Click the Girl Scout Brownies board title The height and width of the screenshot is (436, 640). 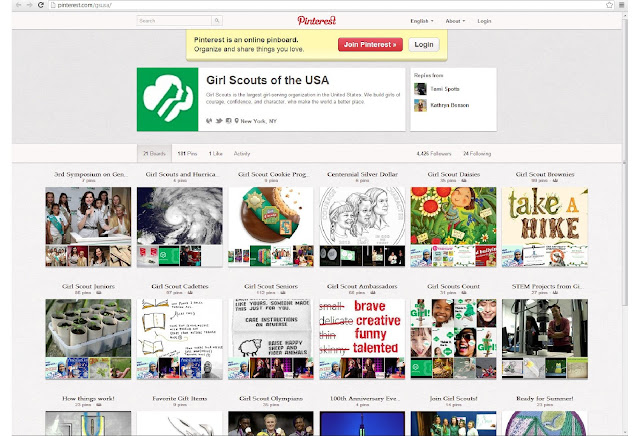coord(545,174)
